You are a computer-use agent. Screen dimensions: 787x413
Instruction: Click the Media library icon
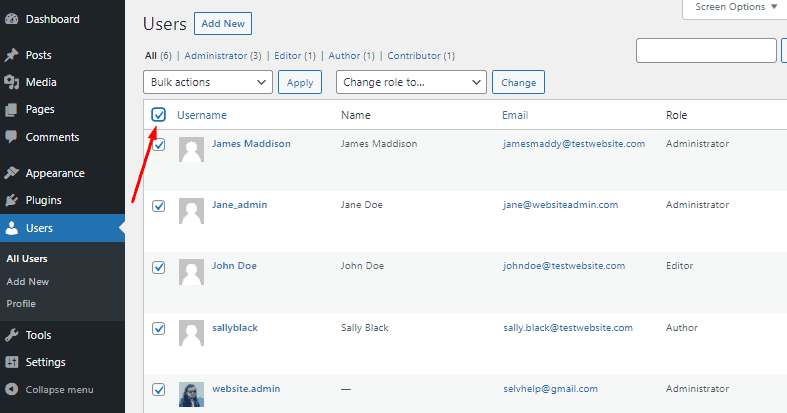[11, 82]
